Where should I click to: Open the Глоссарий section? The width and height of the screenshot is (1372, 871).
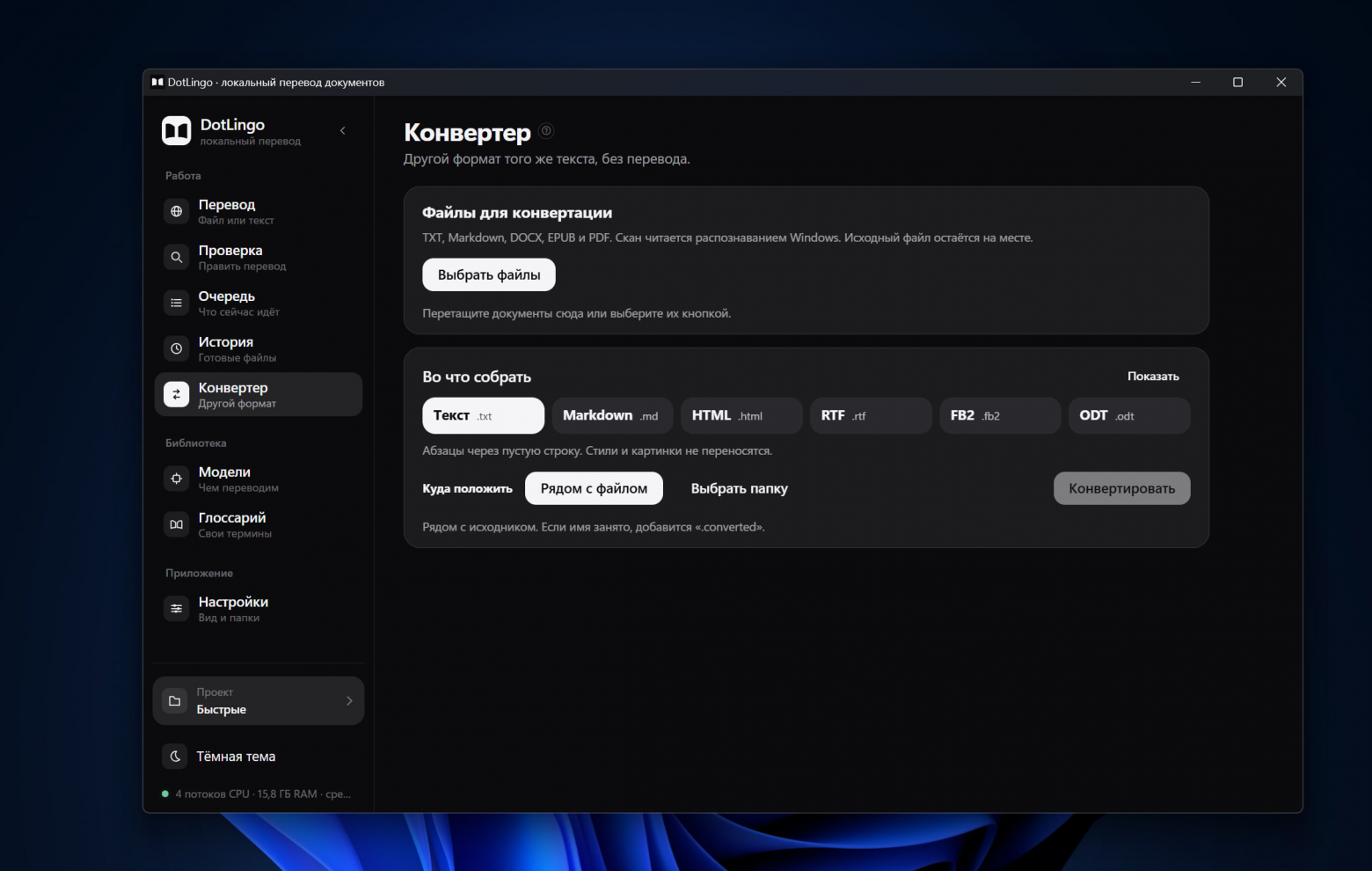[259, 524]
